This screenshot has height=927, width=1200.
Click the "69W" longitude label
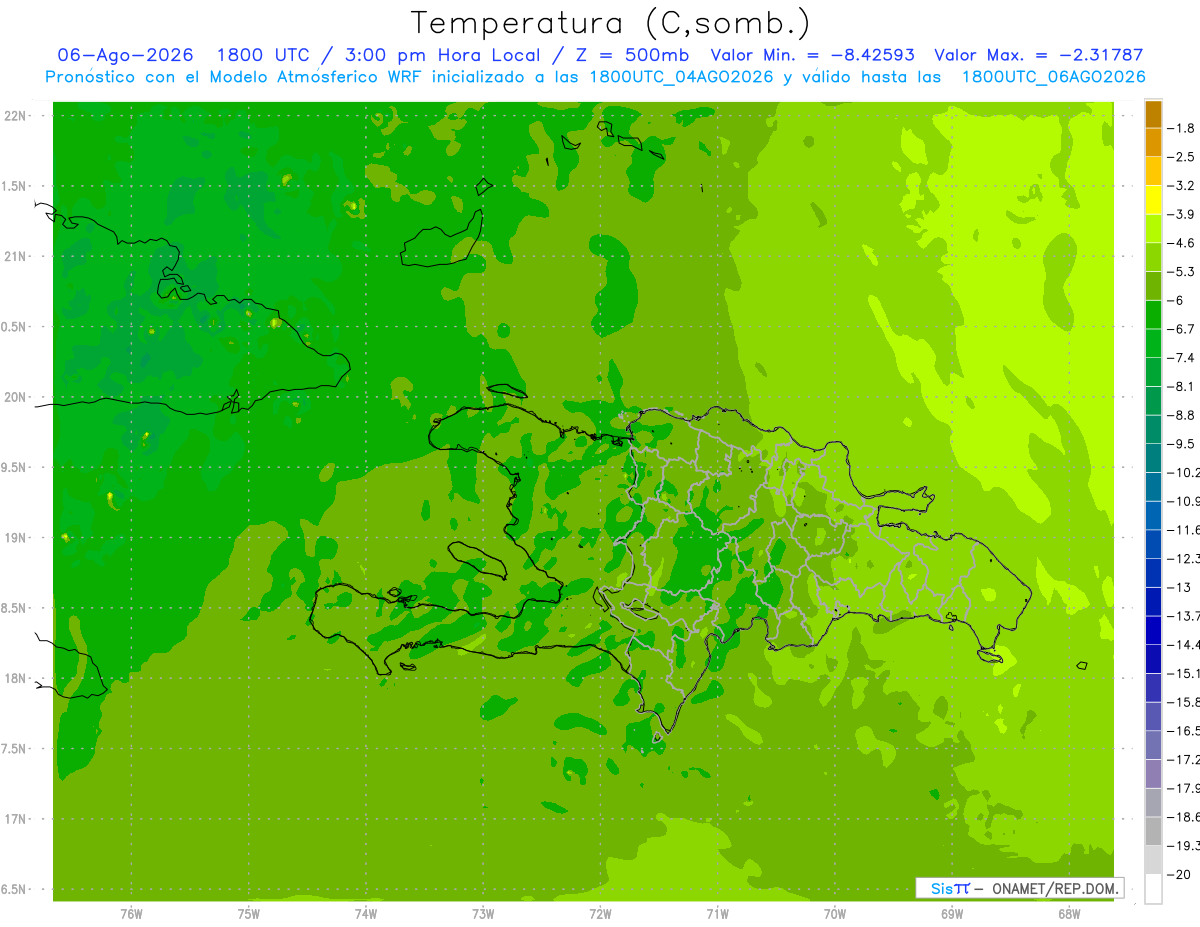[x=952, y=913]
